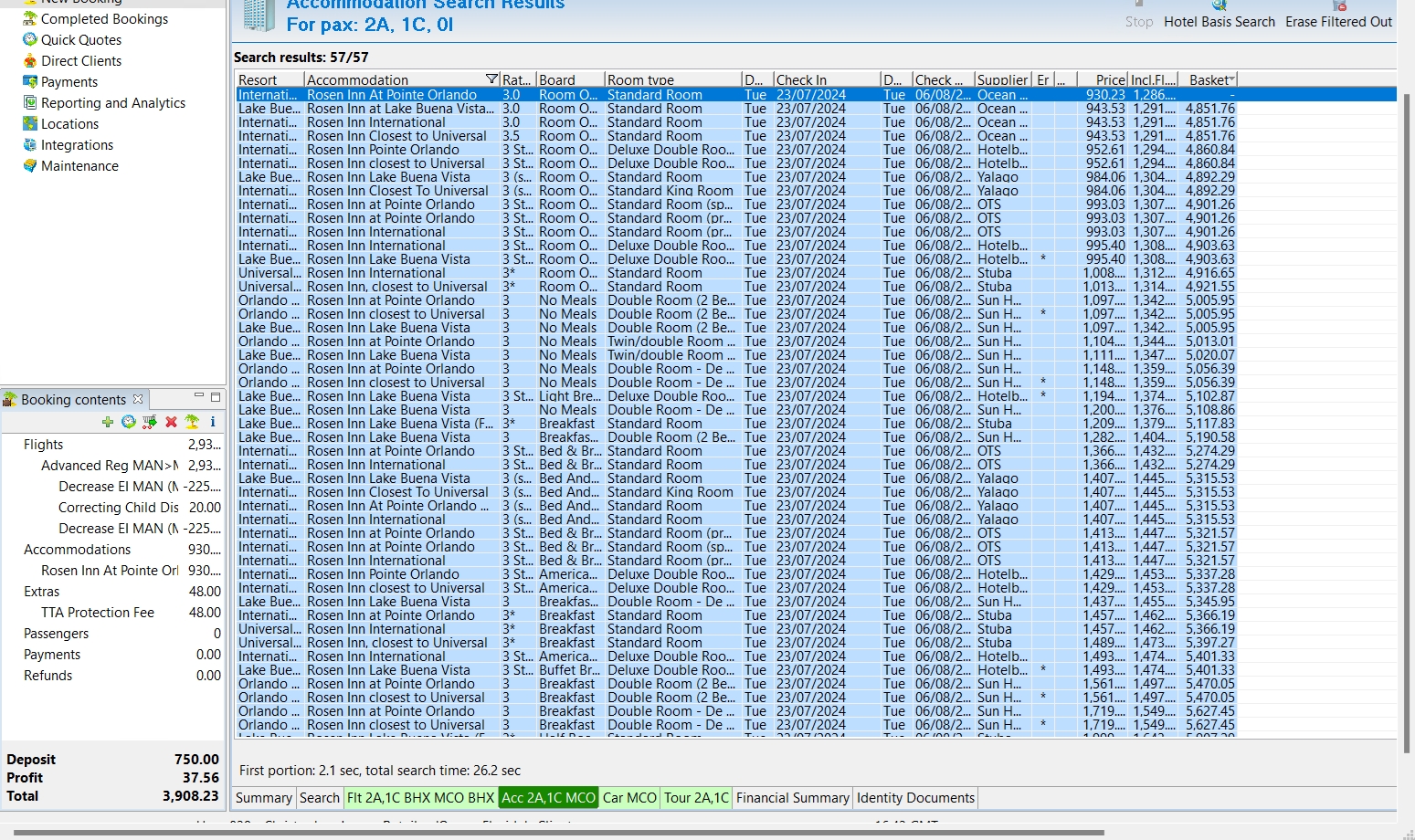1415x840 pixels.
Task: Go to Locations in the sidebar
Action: 69,123
